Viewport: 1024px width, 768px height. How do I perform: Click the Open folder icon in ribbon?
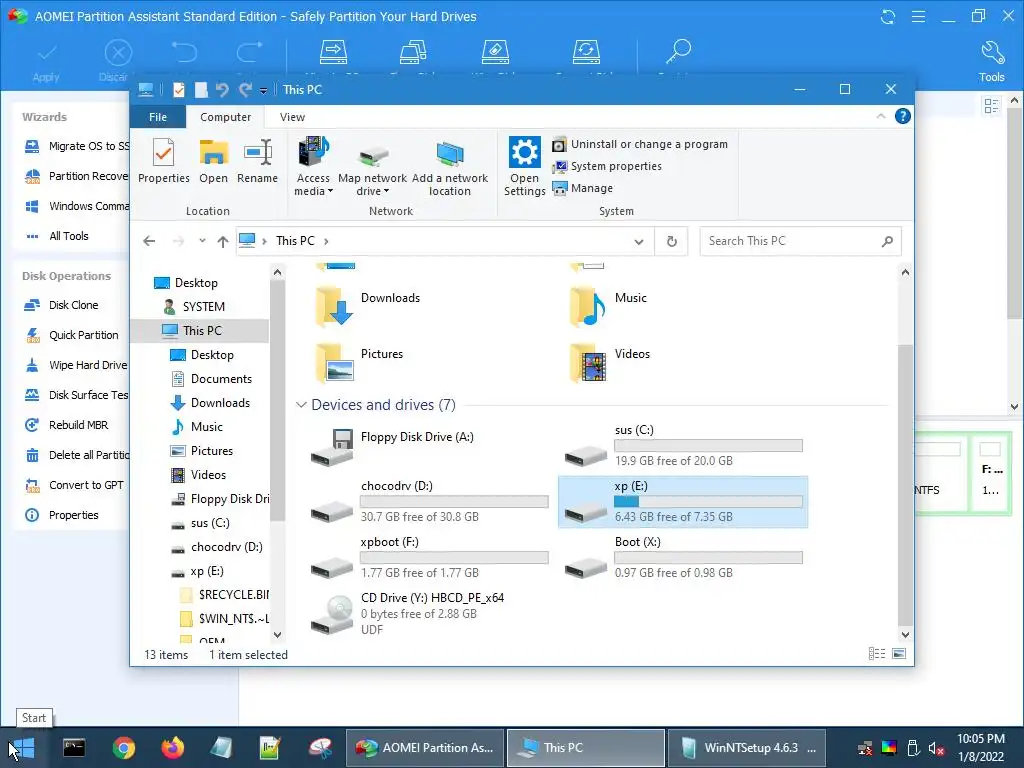pyautogui.click(x=214, y=161)
